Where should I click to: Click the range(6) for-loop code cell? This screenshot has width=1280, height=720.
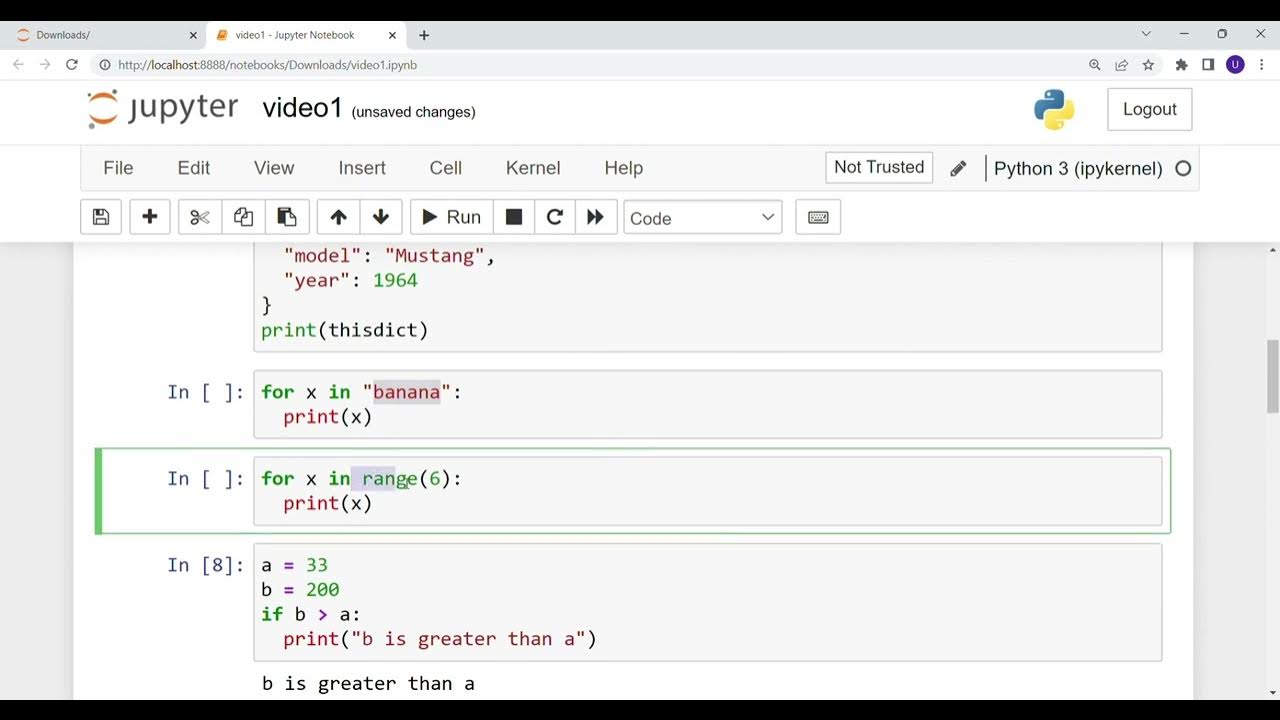point(708,491)
